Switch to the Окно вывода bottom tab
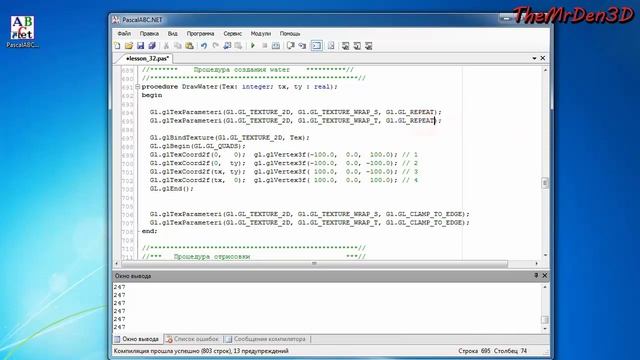The height and width of the screenshot is (360, 640). pyautogui.click(x=137, y=339)
